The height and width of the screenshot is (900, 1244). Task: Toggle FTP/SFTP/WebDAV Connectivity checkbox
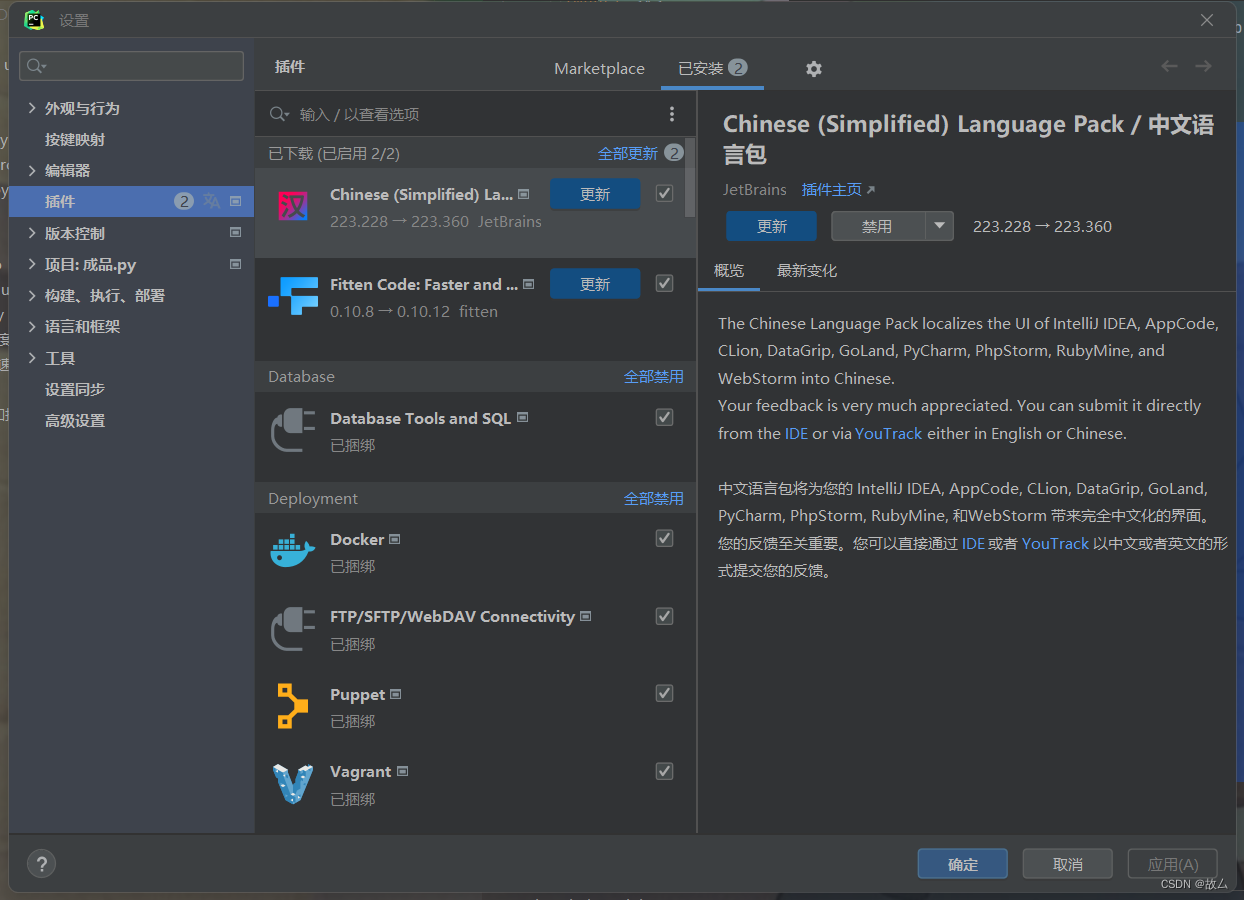[664, 616]
